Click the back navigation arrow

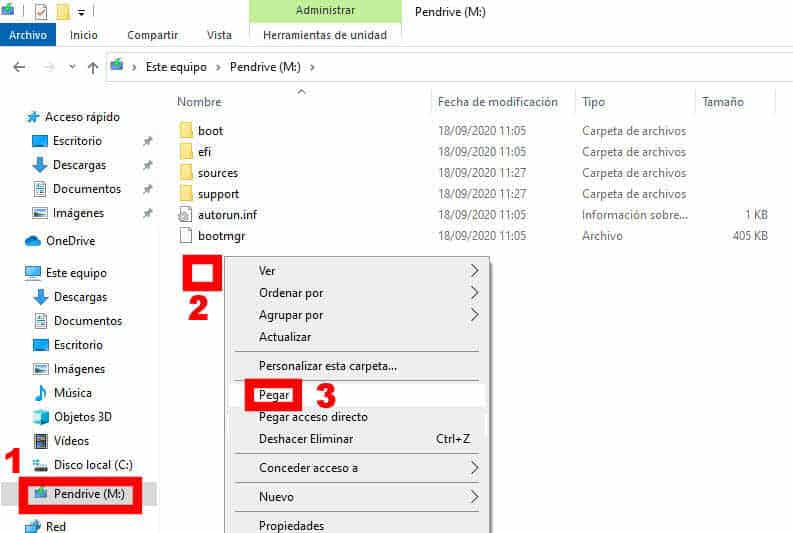pos(19,67)
